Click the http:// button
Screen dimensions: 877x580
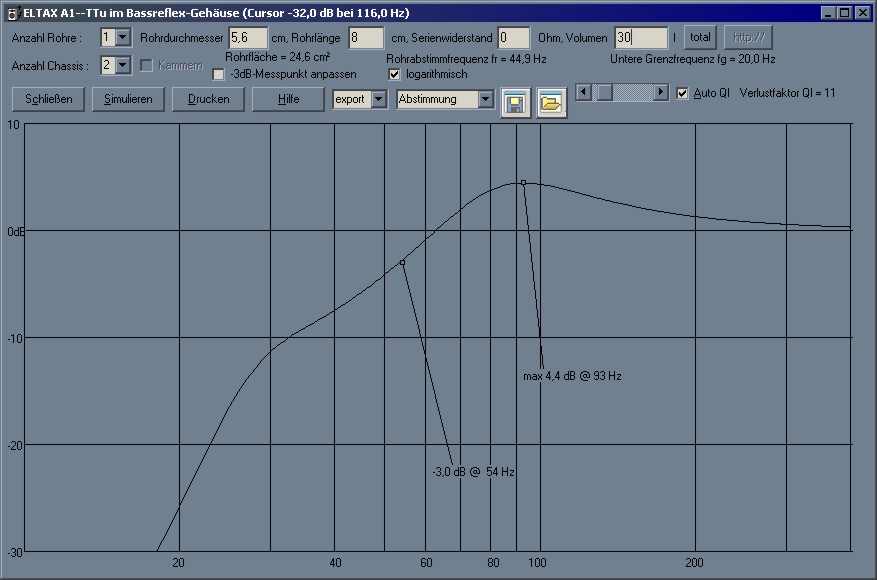click(748, 37)
